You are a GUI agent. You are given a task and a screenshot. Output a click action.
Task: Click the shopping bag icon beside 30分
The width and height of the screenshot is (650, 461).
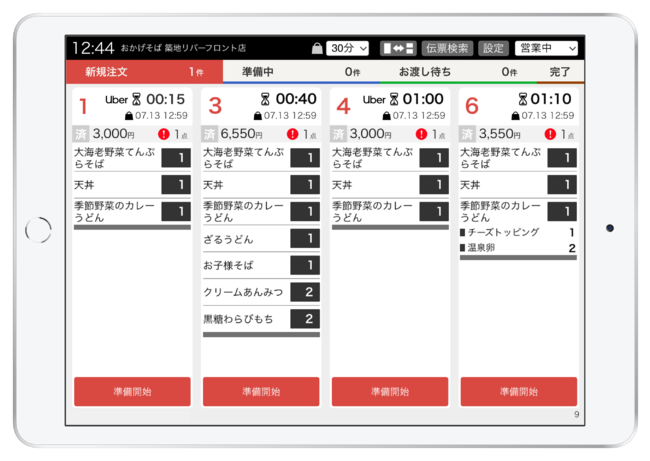click(317, 48)
